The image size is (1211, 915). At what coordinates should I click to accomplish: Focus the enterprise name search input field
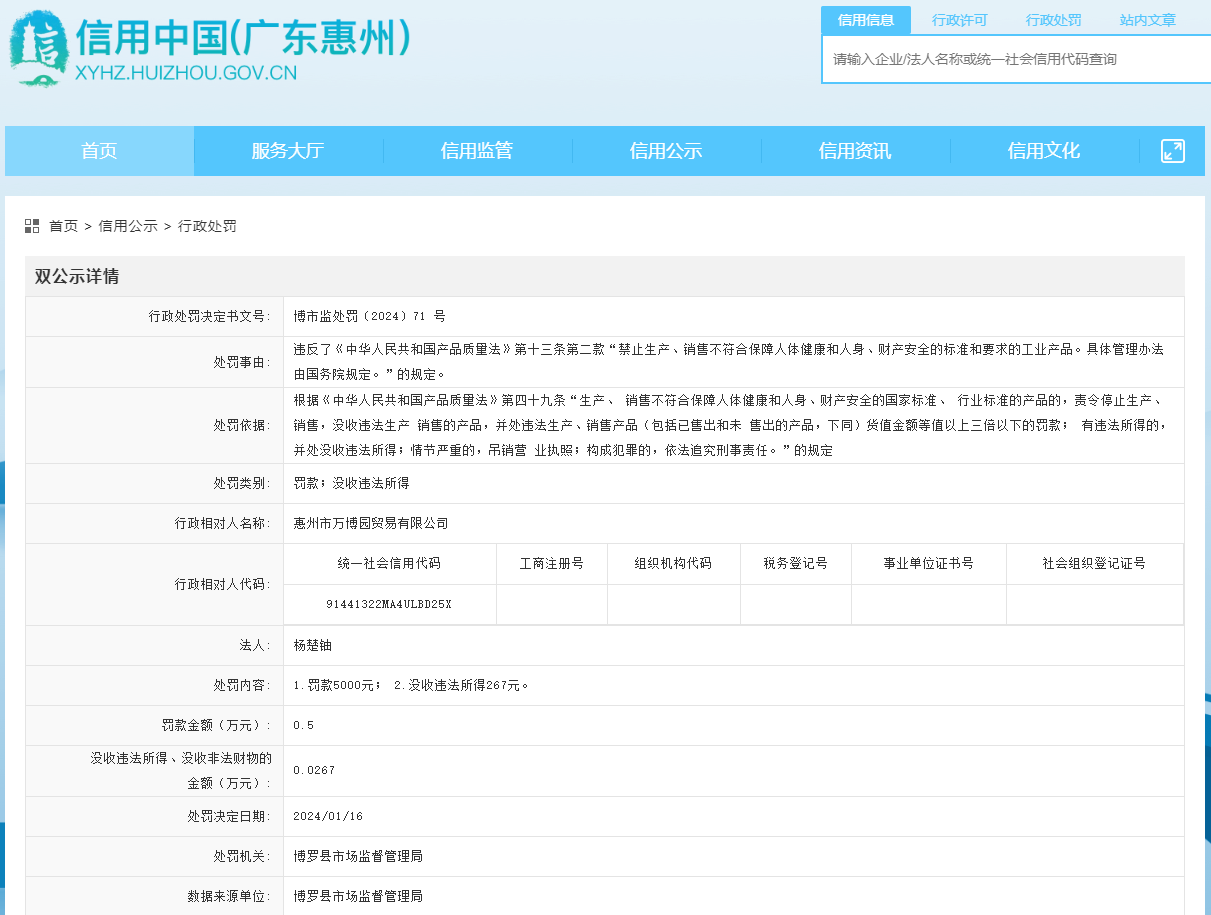[1016, 59]
